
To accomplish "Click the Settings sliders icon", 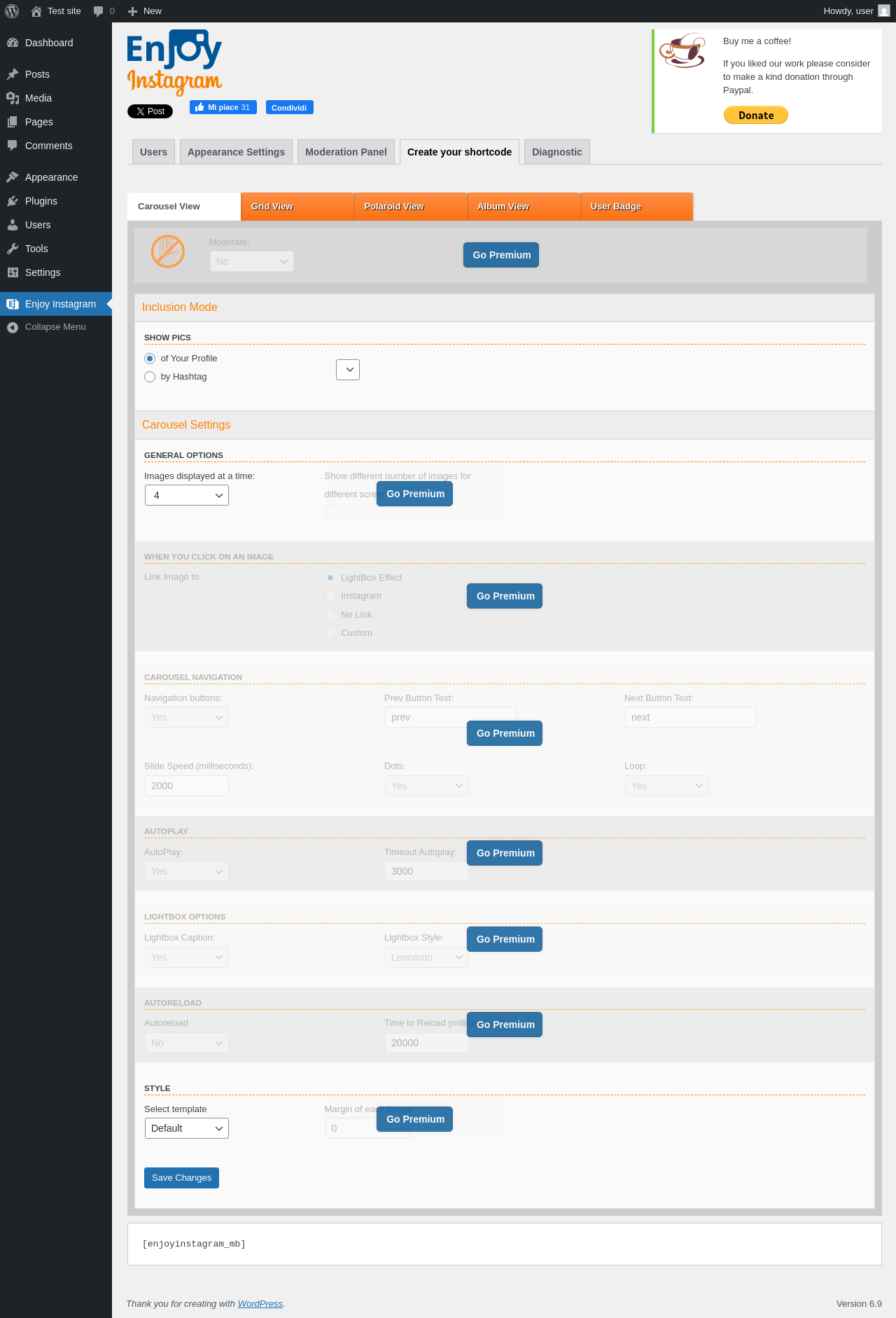I will tap(13, 272).
